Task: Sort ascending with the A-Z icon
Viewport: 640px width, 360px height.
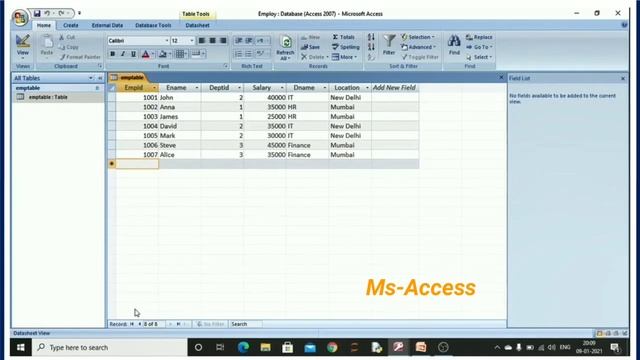Action: click(371, 37)
